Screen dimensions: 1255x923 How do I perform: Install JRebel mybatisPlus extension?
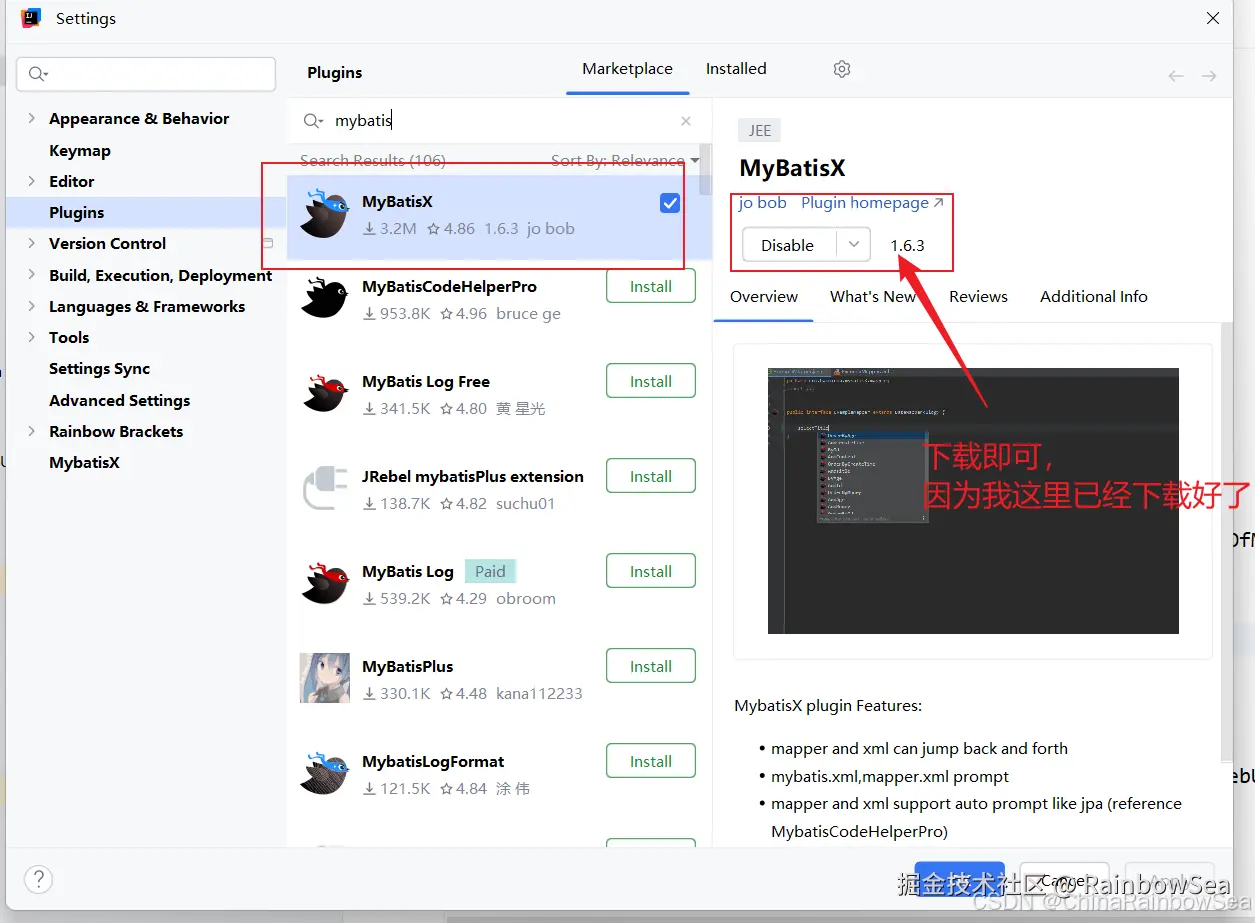651,476
